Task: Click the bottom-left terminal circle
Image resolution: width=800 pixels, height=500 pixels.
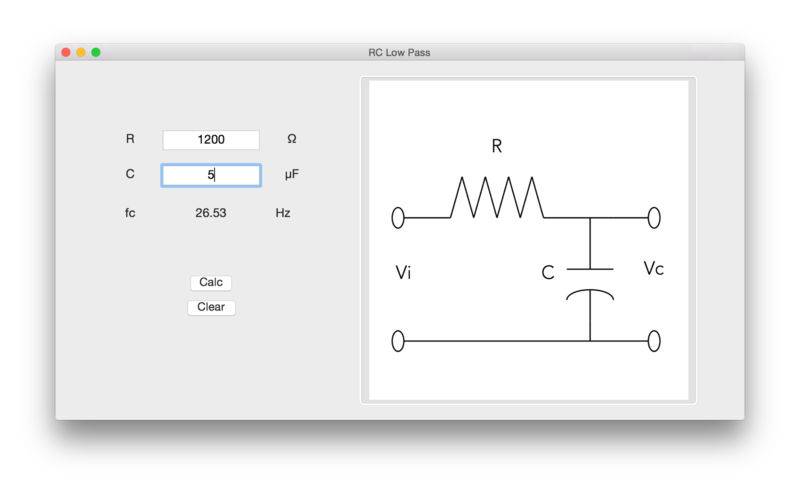Action: coord(398,341)
